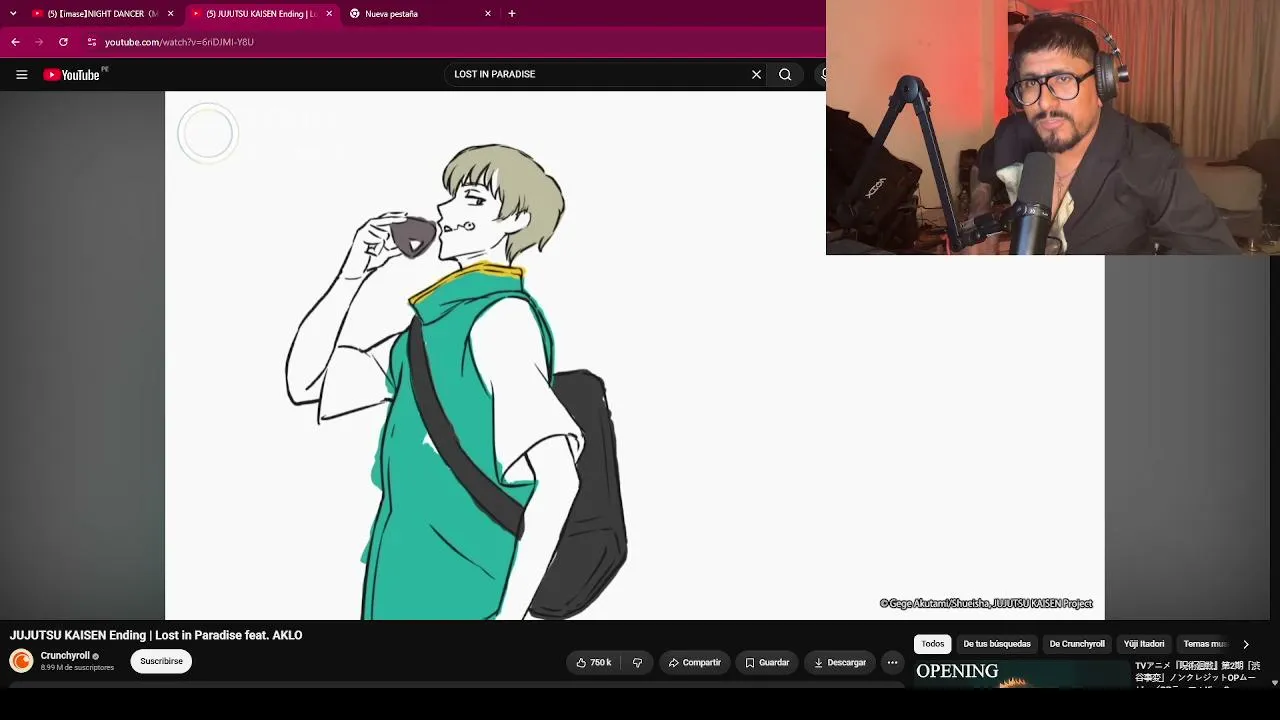The width and height of the screenshot is (1280, 720).
Task: Click the video title JUJUTSU KAISEN Ending
Action: click(x=156, y=635)
